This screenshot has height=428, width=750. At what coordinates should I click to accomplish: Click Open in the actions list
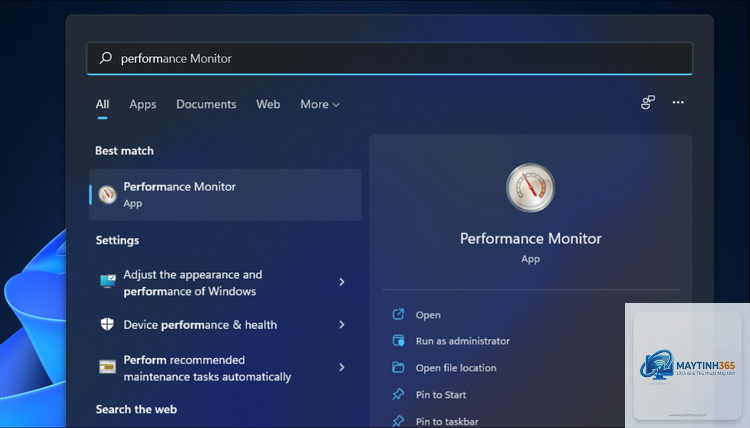(428, 315)
